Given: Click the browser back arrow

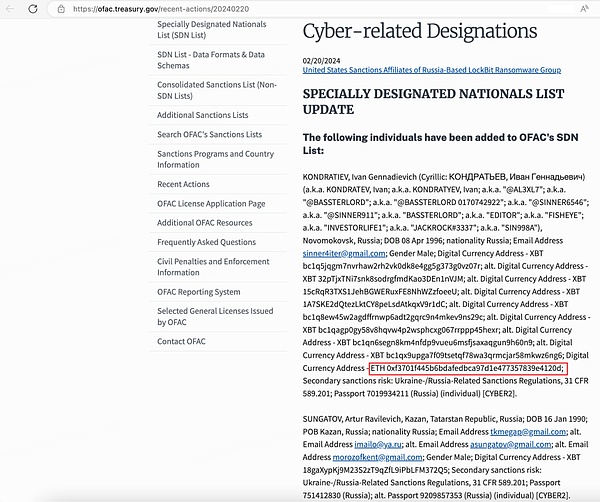Looking at the screenshot, I should 9,8.
